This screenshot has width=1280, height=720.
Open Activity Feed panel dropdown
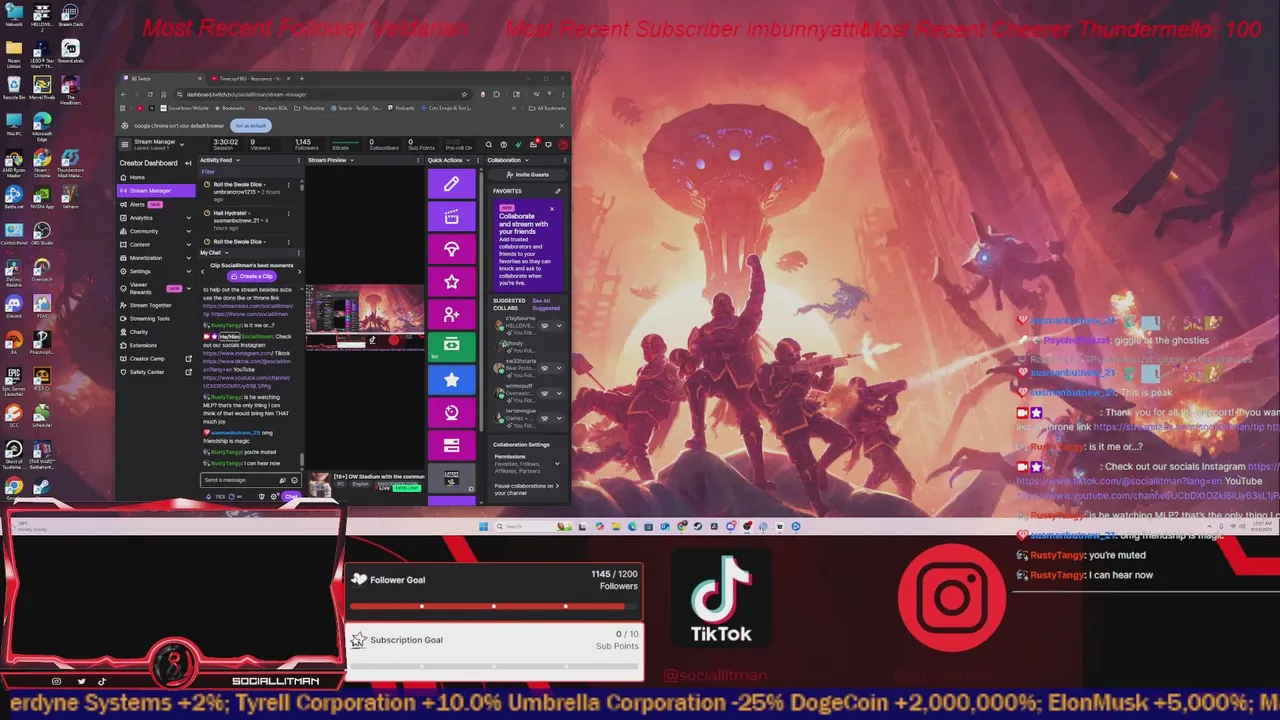click(x=237, y=160)
